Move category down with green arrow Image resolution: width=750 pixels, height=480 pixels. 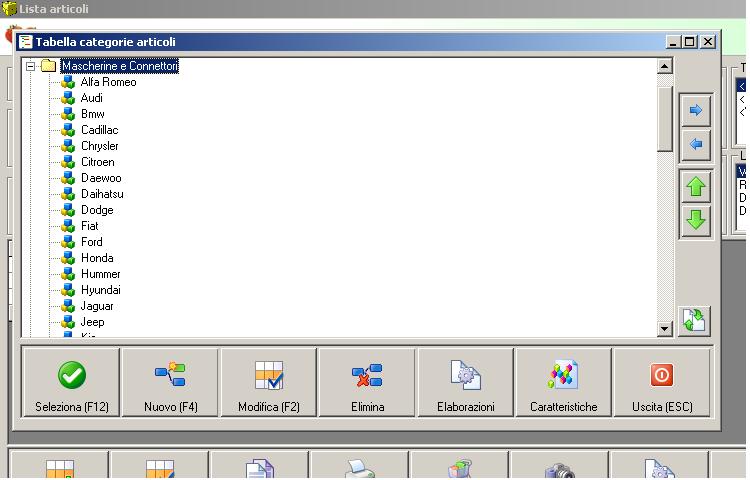(x=696, y=220)
